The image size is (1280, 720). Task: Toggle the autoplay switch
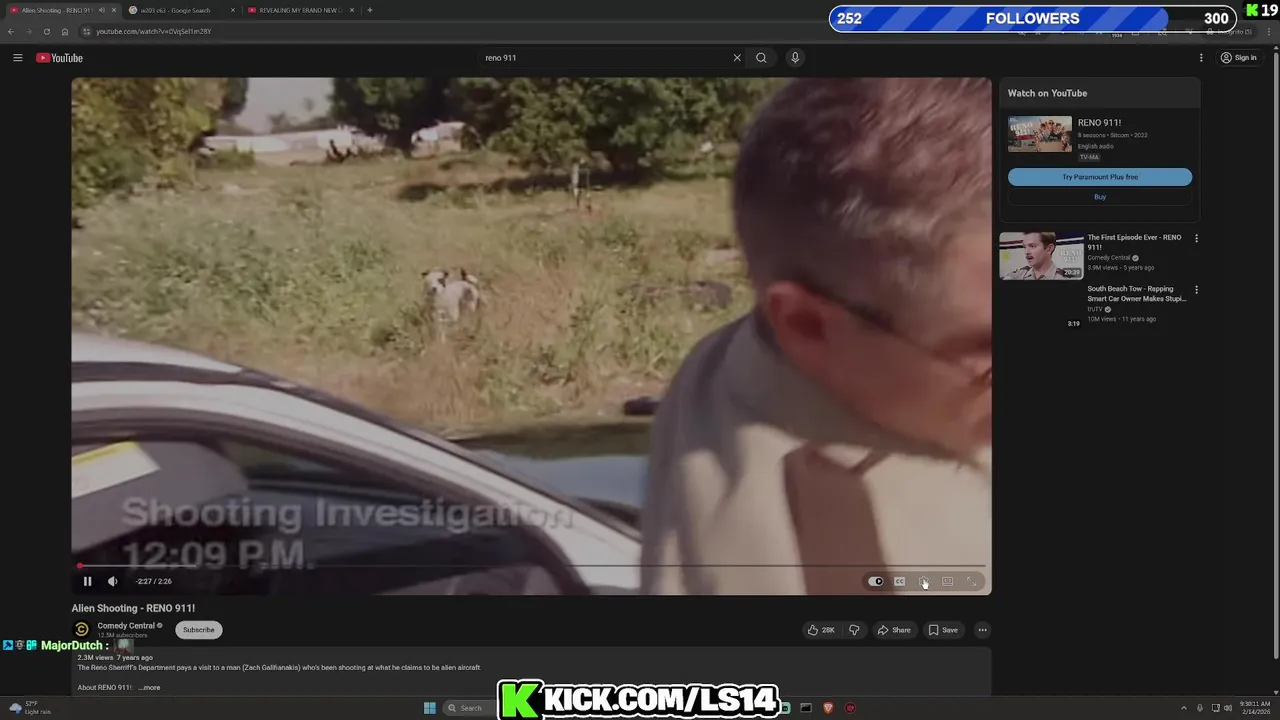876,581
